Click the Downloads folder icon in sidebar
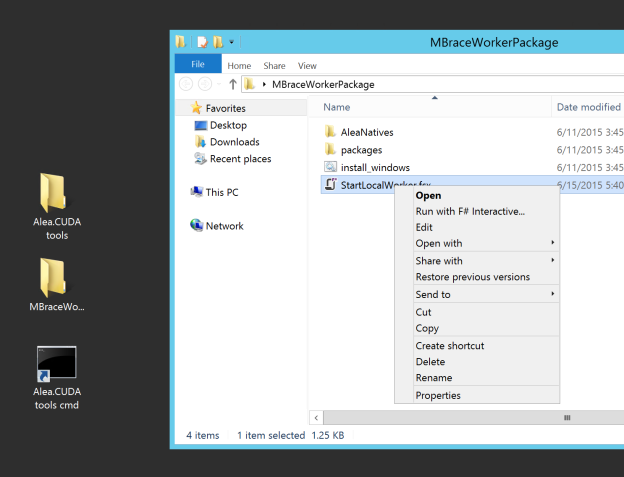 click(200, 141)
